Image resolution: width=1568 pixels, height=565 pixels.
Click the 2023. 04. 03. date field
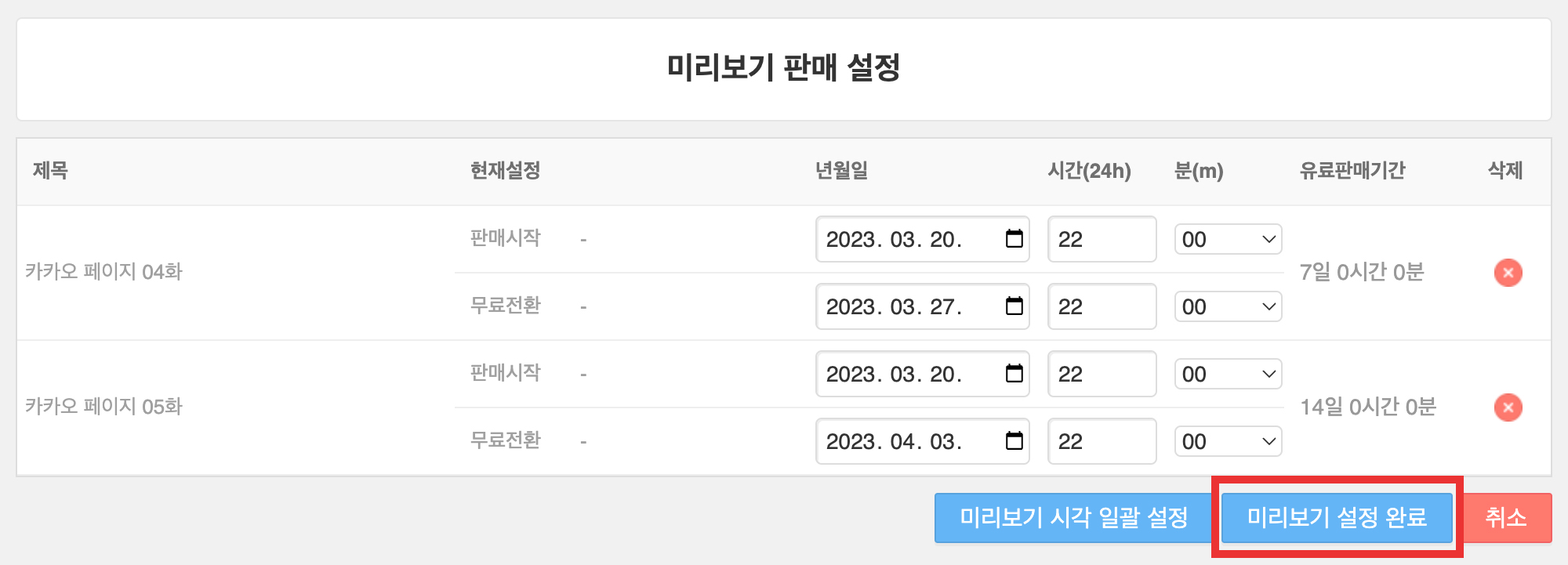tap(922, 441)
